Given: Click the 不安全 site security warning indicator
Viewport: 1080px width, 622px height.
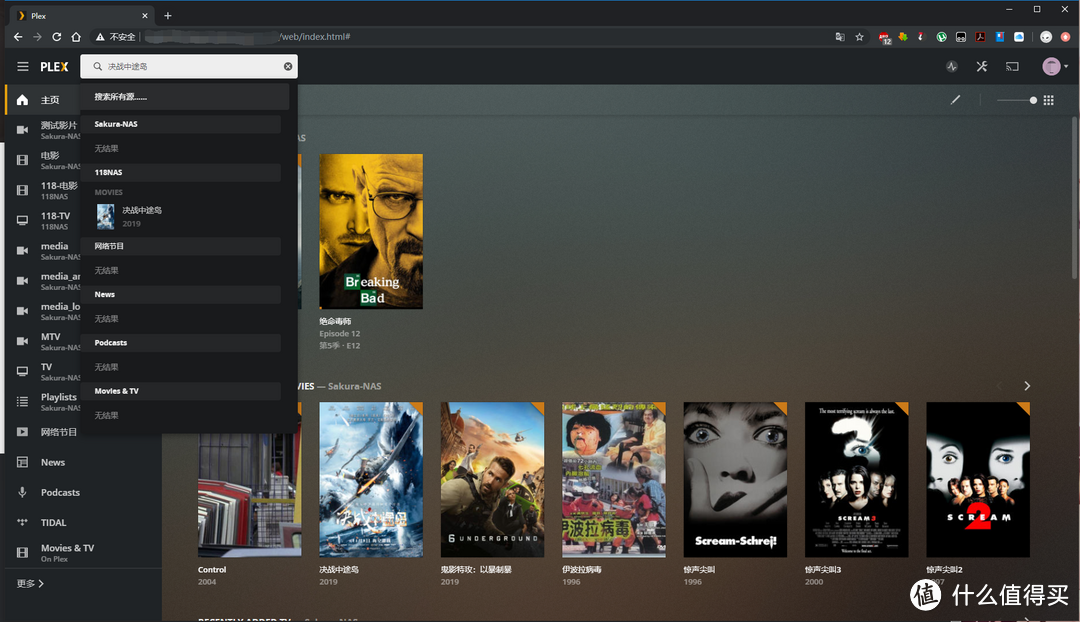Looking at the screenshot, I should tap(115, 37).
